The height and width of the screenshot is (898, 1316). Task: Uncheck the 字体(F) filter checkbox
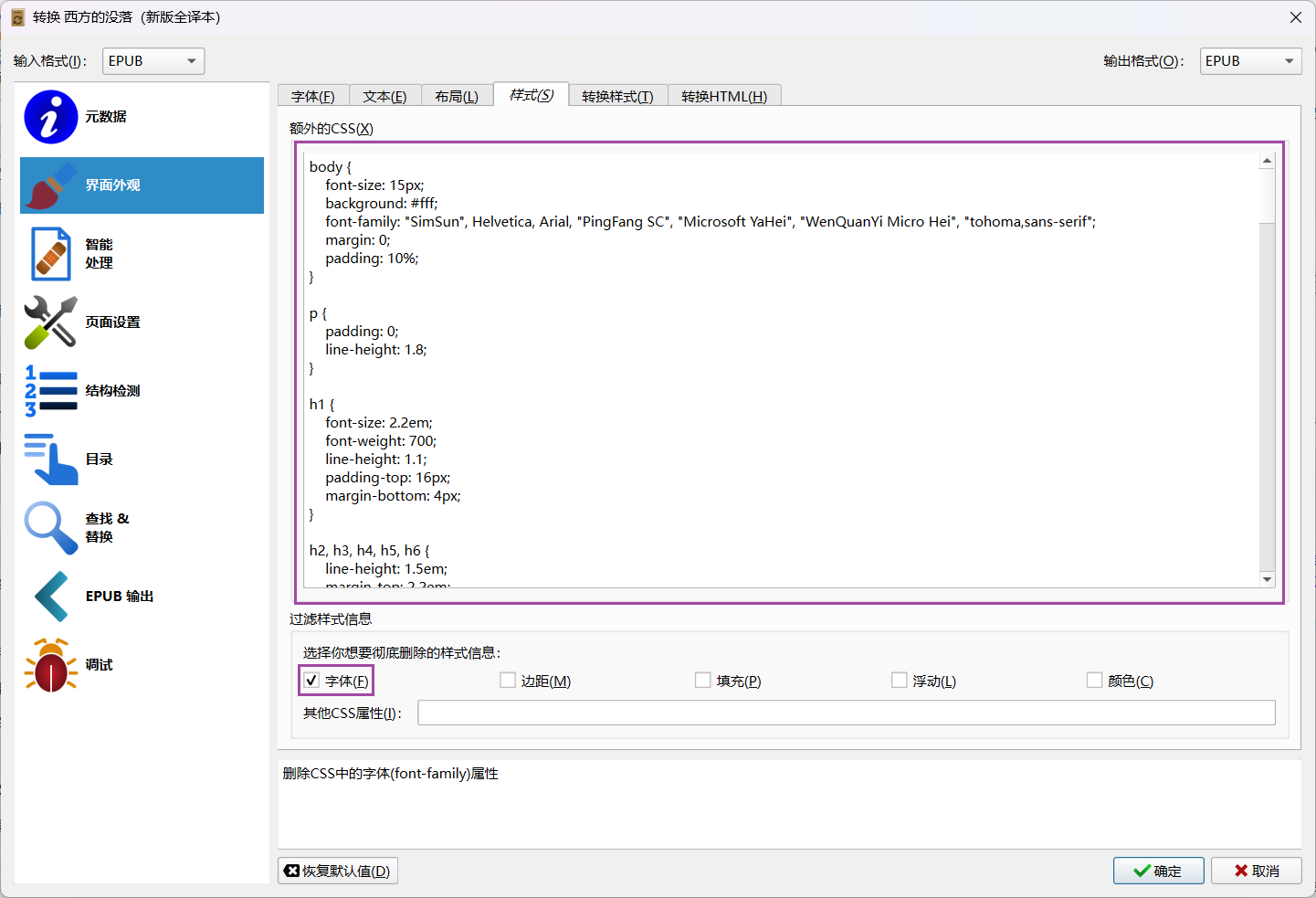pyautogui.click(x=312, y=681)
